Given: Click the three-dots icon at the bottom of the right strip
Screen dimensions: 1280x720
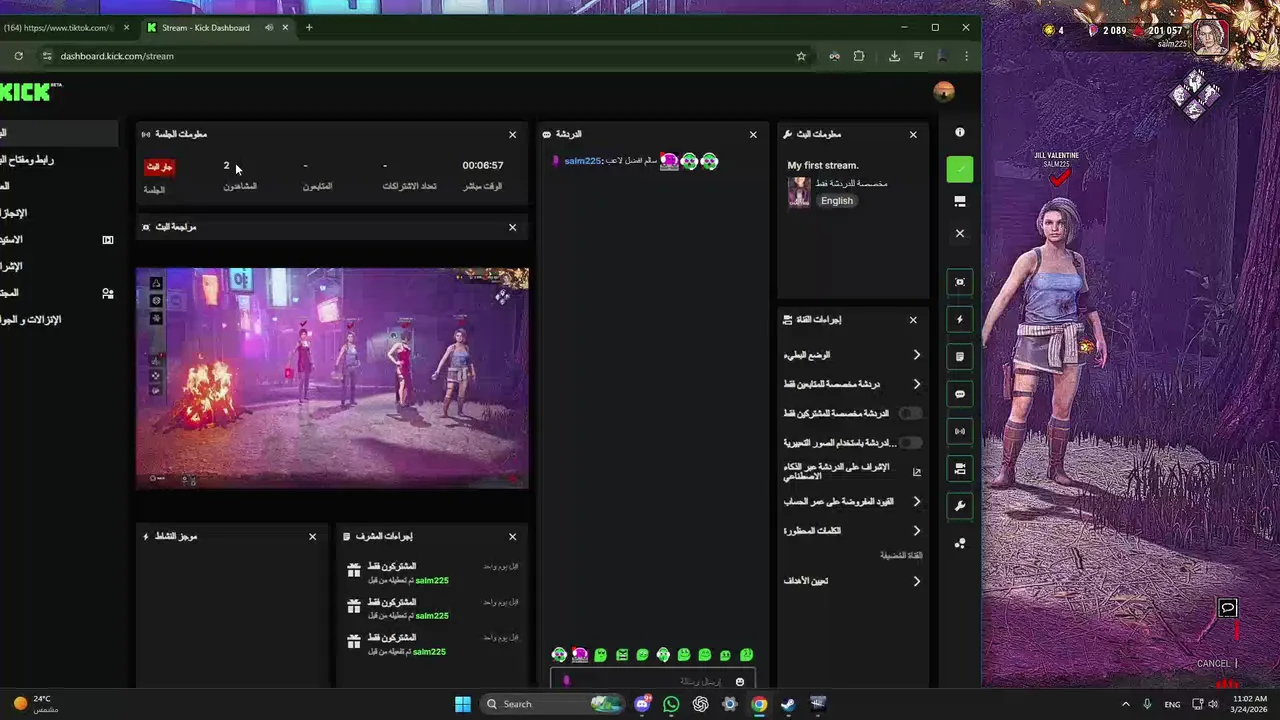Looking at the screenshot, I should (960, 543).
